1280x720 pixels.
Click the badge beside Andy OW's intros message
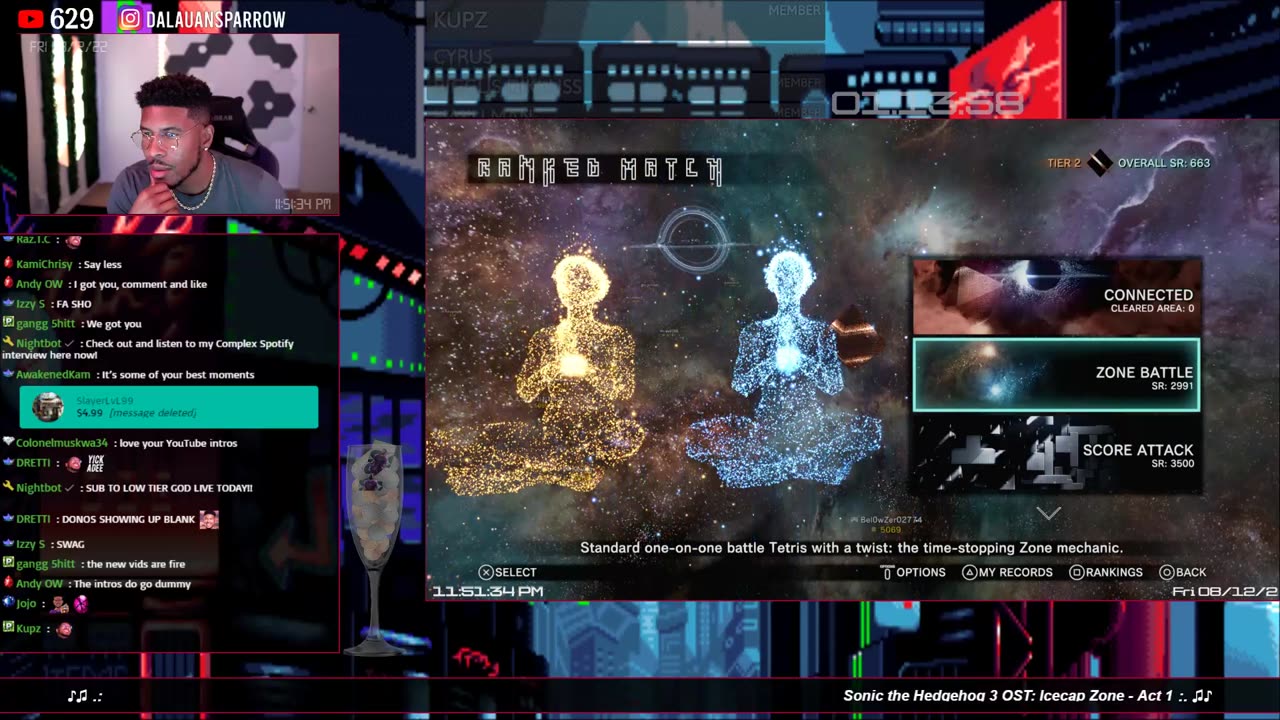[x=8, y=583]
